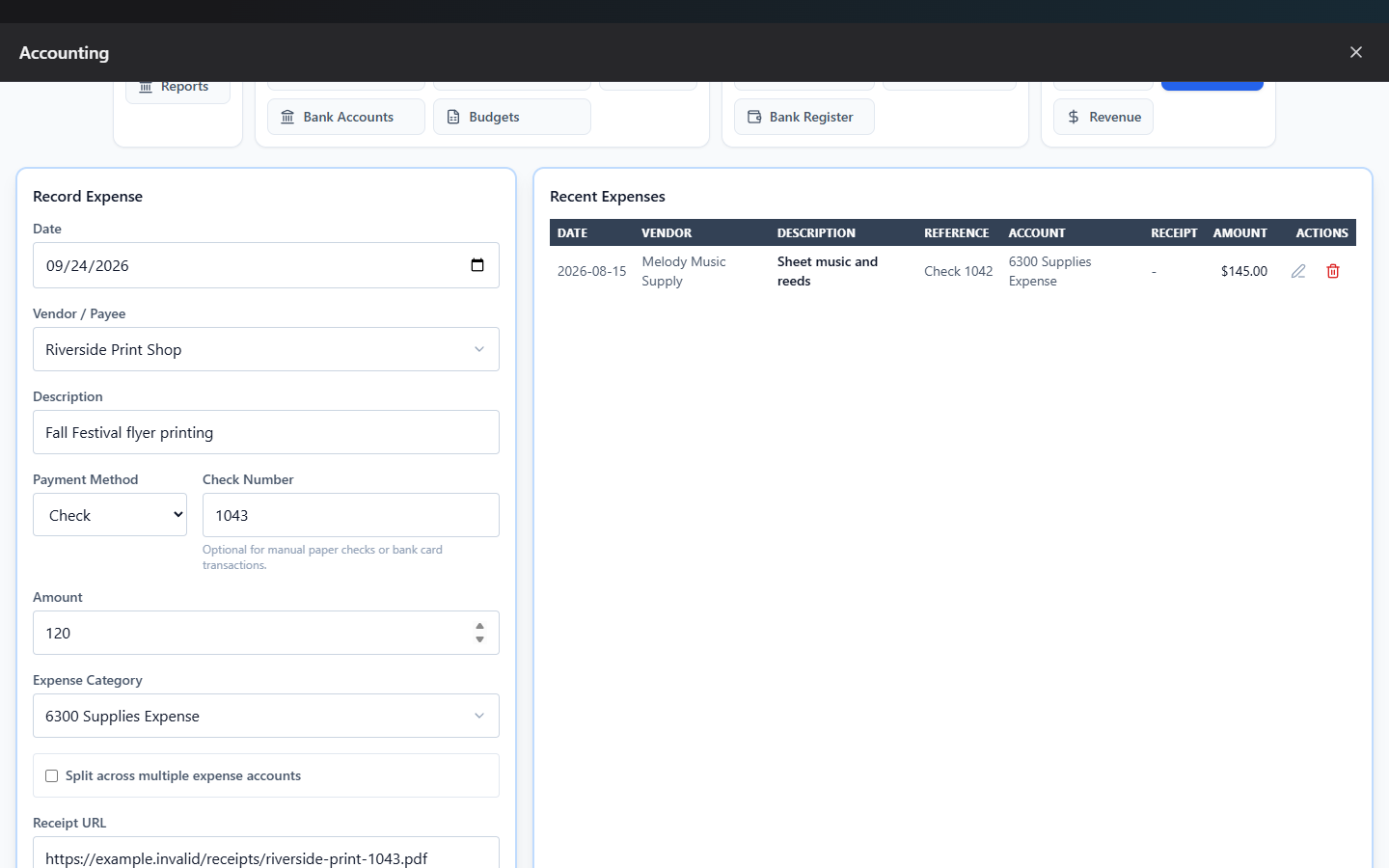
Task: Click the AMOUNT column header
Action: click(x=1240, y=232)
